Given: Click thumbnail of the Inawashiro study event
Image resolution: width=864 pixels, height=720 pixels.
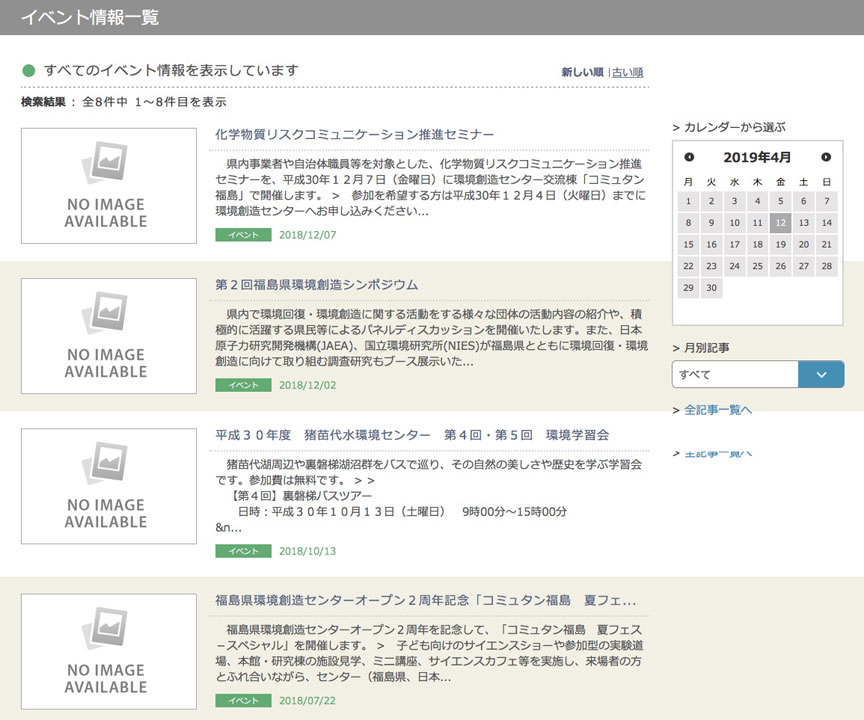Looking at the screenshot, I should pyautogui.click(x=109, y=486).
